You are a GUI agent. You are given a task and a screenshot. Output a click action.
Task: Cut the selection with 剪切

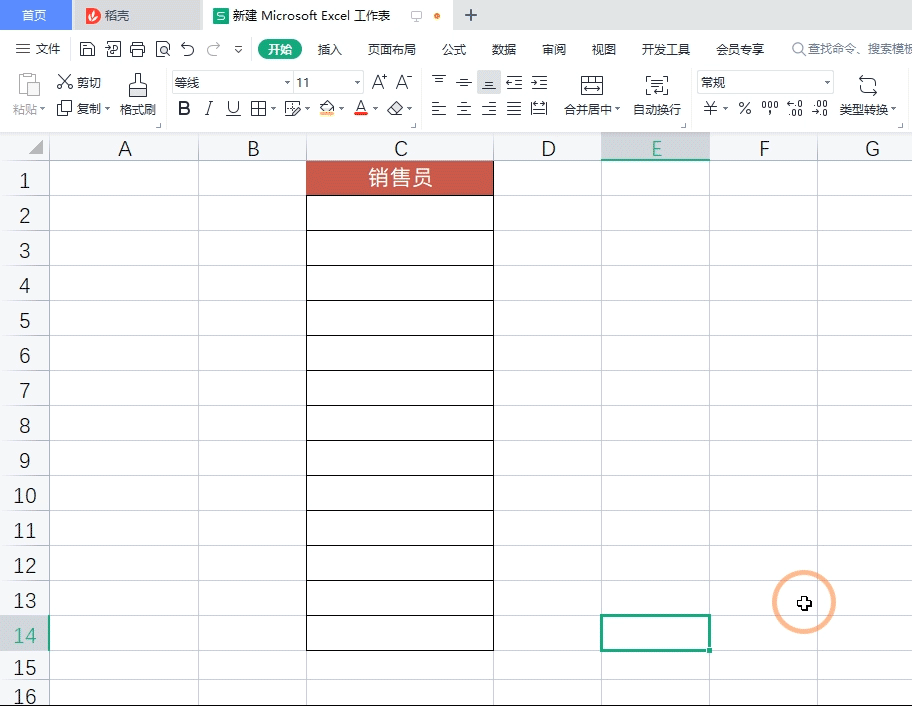click(x=80, y=83)
